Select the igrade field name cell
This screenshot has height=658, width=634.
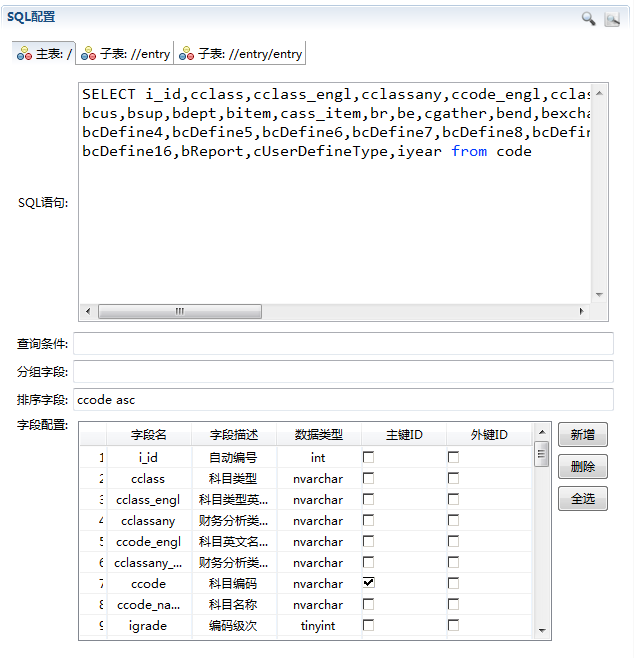(149, 626)
